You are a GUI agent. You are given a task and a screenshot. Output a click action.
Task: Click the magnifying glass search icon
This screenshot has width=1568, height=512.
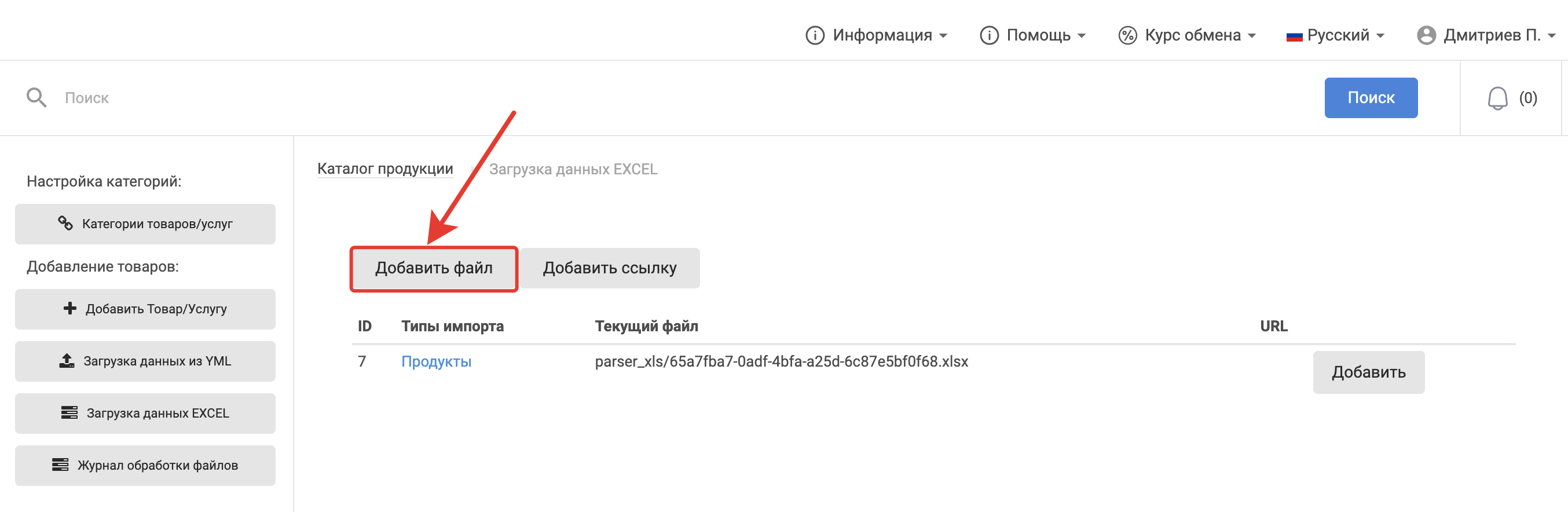36,97
